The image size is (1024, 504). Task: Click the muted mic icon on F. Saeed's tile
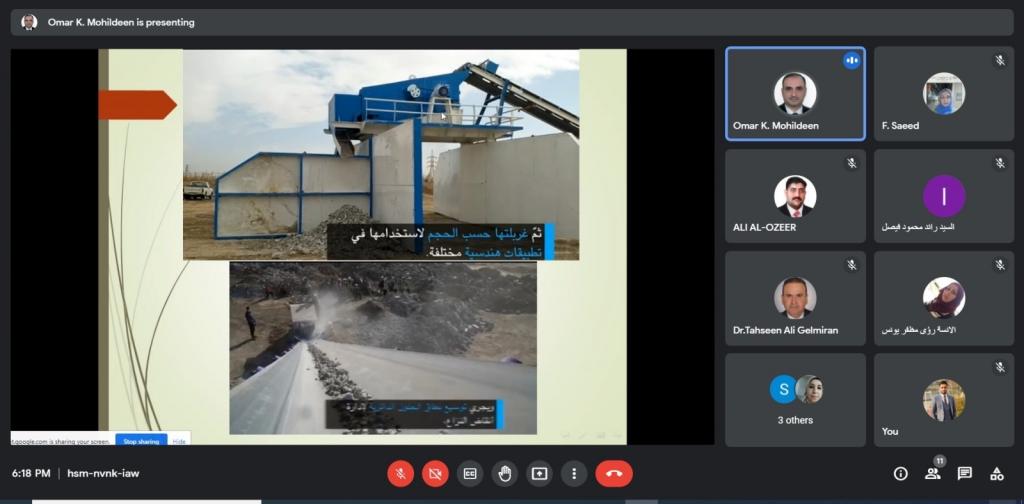tap(999, 61)
